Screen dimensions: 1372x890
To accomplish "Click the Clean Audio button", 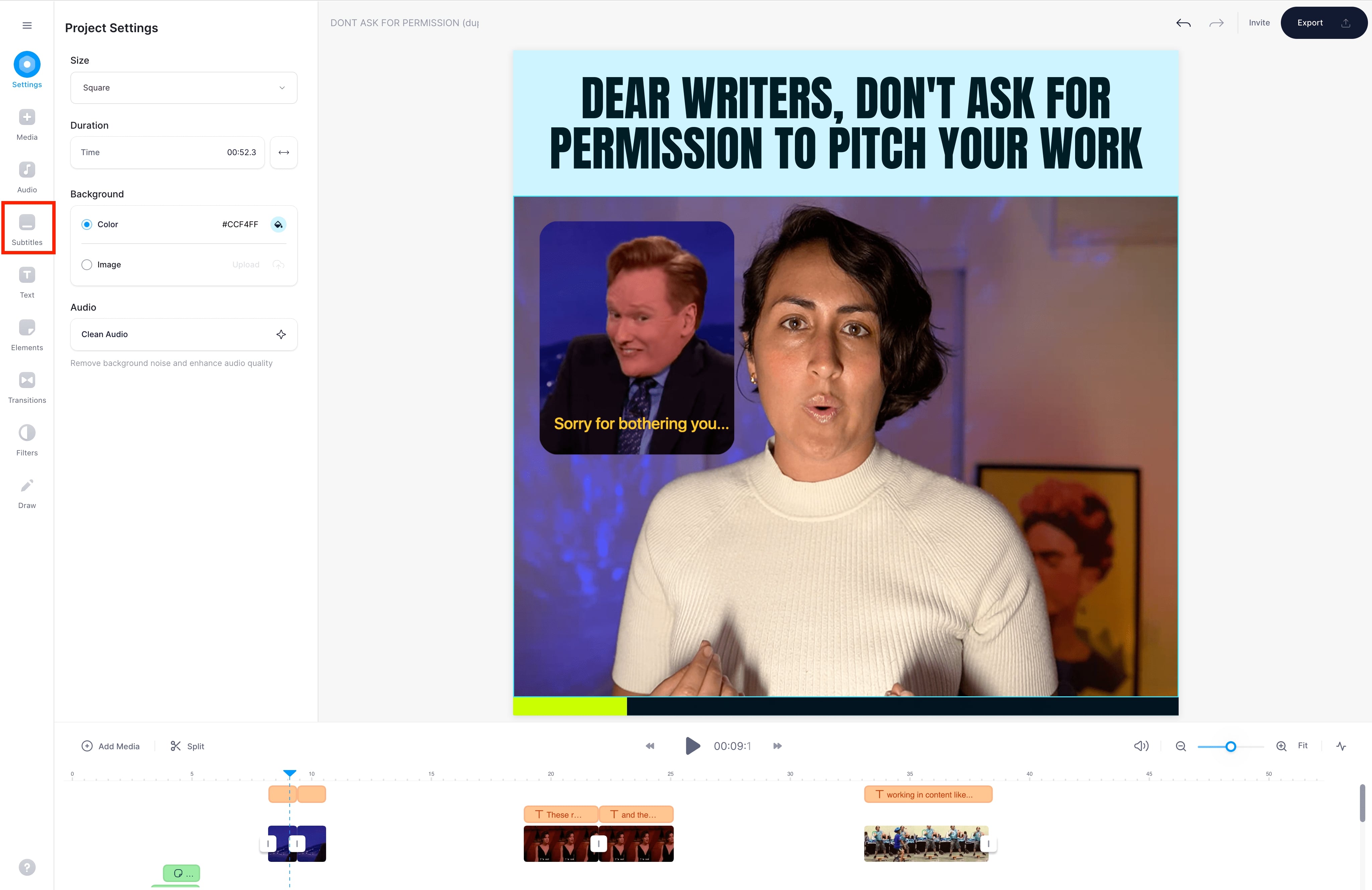I will pyautogui.click(x=183, y=334).
